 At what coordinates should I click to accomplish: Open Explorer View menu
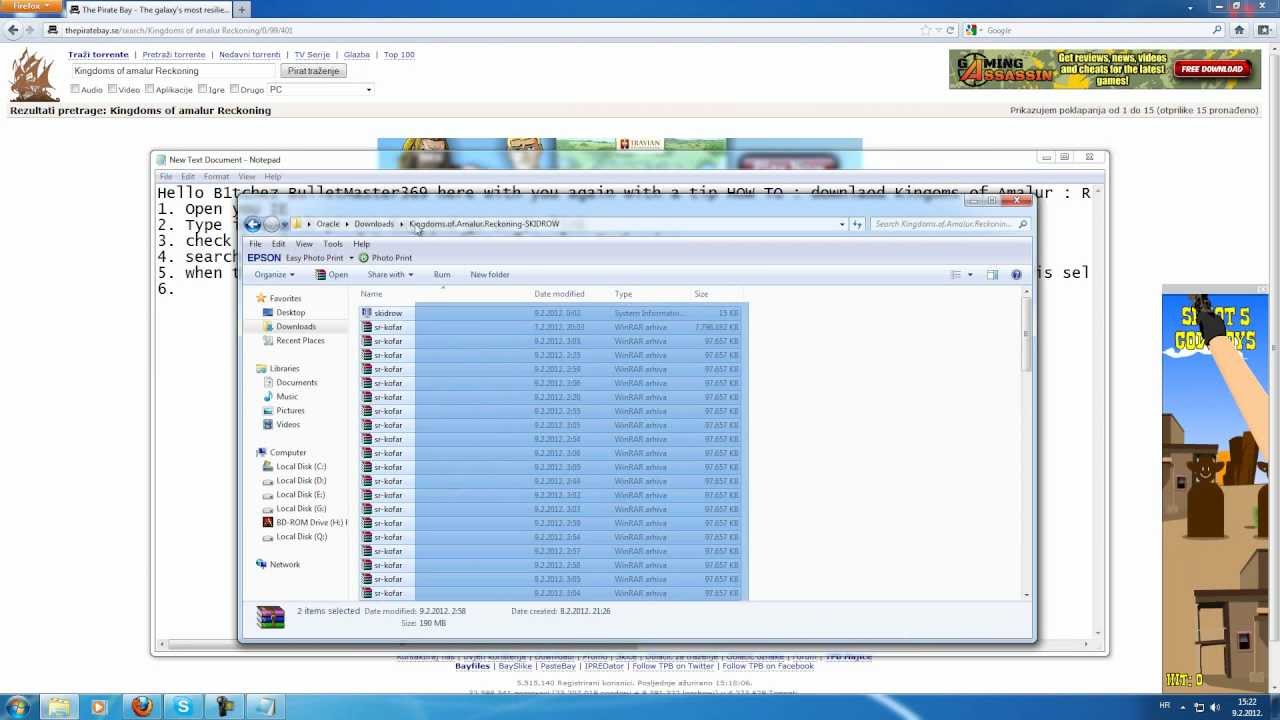click(x=304, y=244)
